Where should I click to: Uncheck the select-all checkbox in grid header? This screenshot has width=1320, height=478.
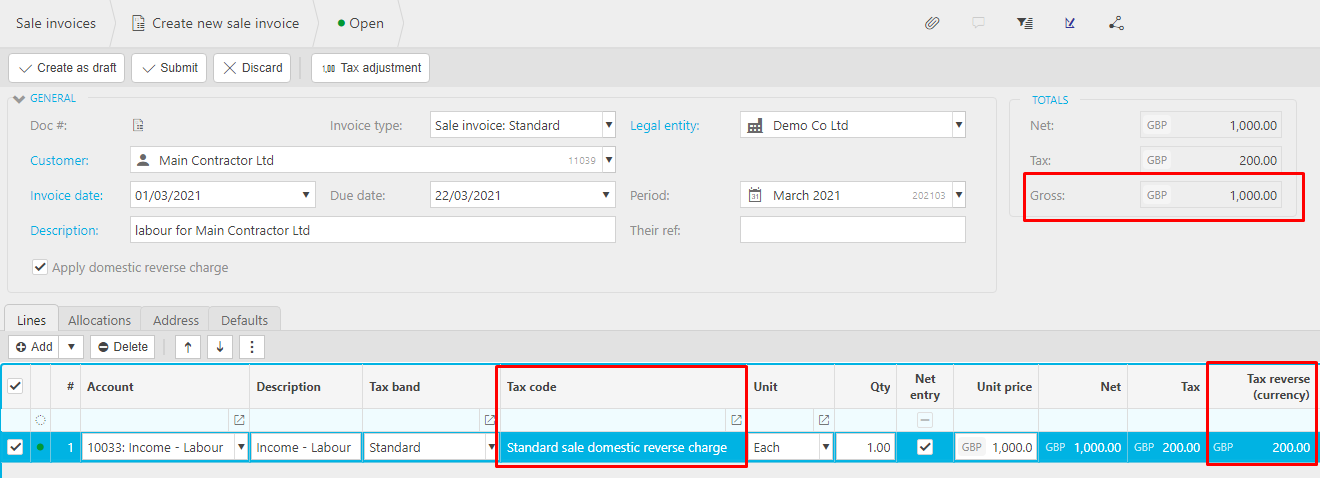click(15, 386)
